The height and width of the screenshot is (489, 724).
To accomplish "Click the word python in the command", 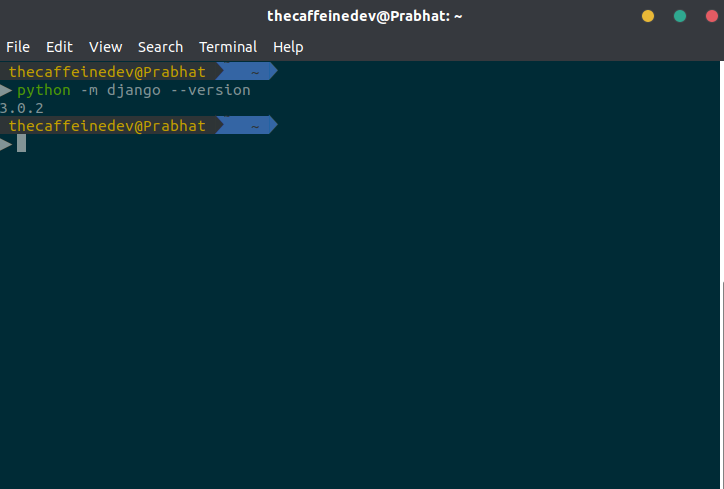I will tap(44, 90).
